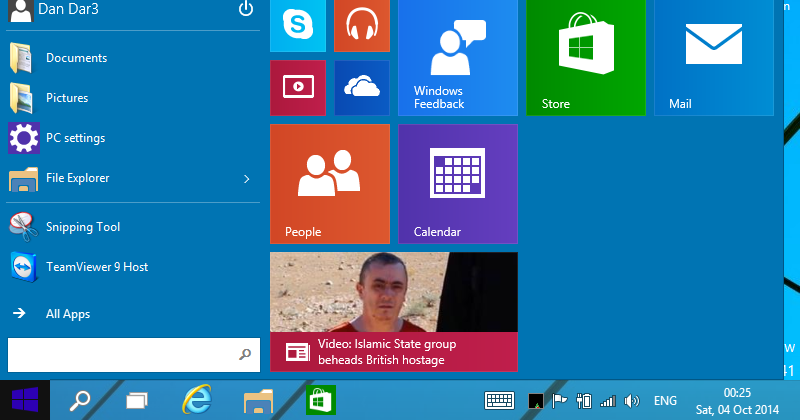This screenshot has height=420, width=800.
Task: Open the Mail tile
Action: click(x=714, y=58)
